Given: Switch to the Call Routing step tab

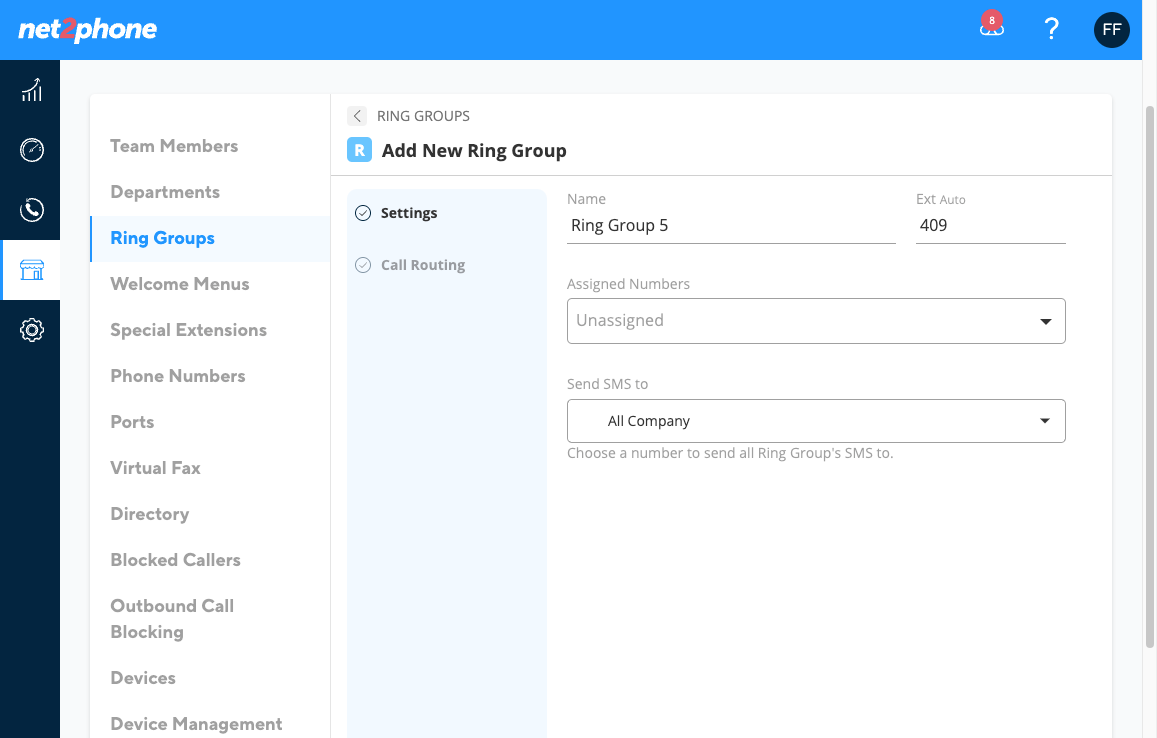Looking at the screenshot, I should pos(423,265).
